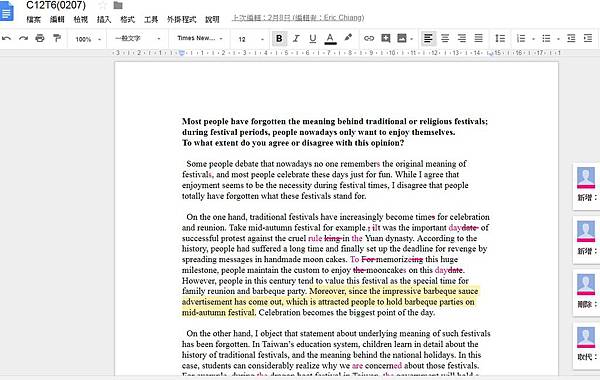Open the font size 12 dropdown
600x380 pixels.
tap(251, 39)
